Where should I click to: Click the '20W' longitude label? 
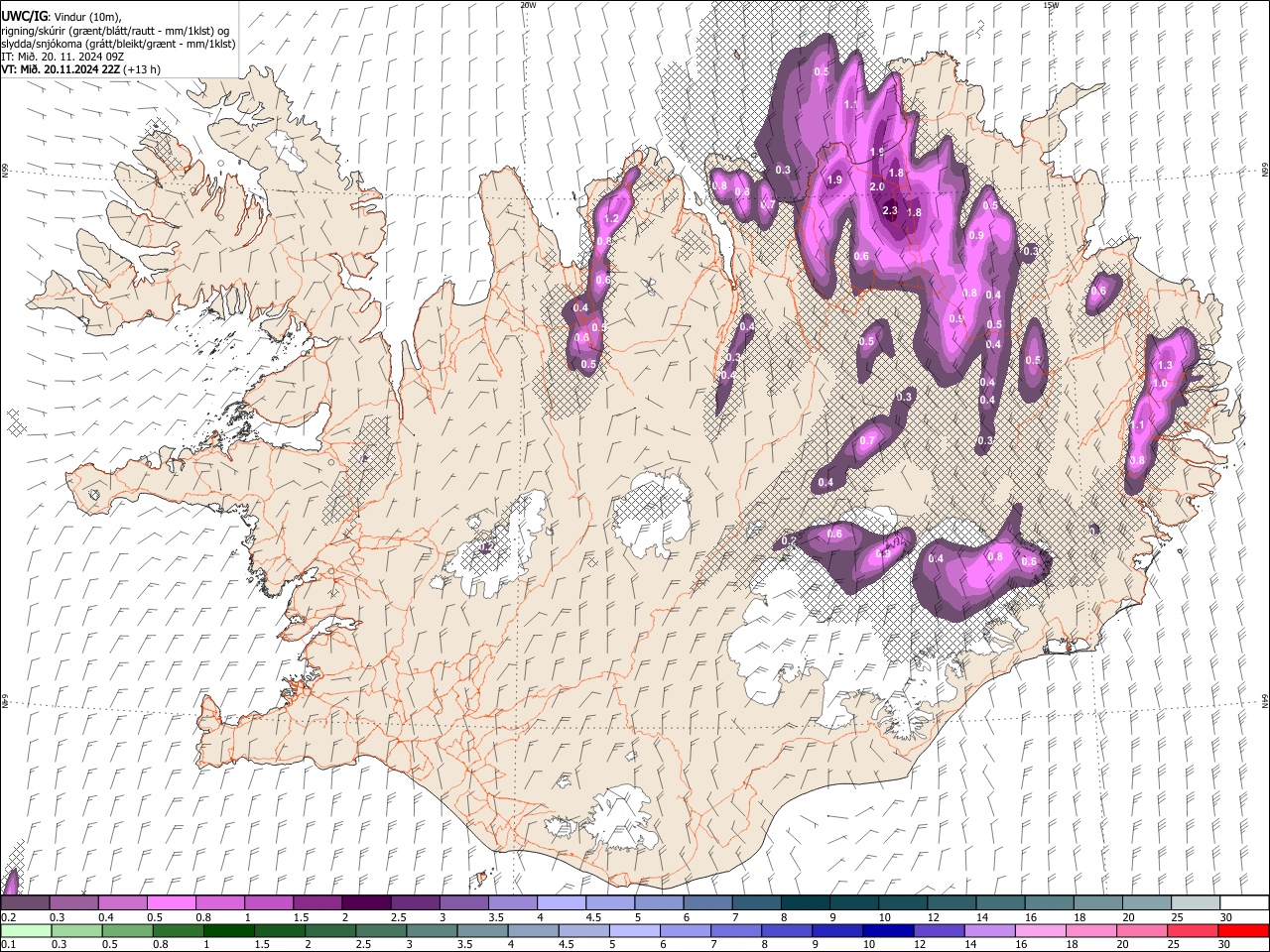pos(528,5)
